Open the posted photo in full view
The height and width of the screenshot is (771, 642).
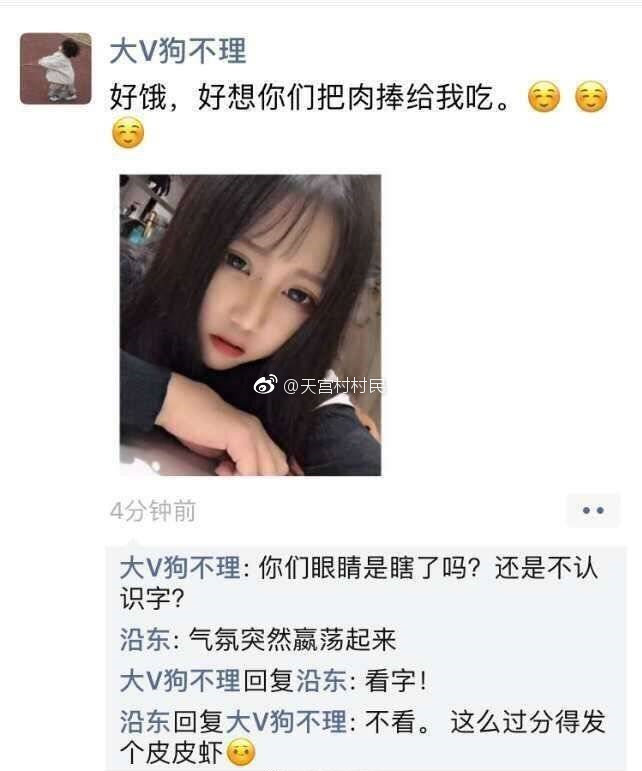pyautogui.click(x=250, y=325)
